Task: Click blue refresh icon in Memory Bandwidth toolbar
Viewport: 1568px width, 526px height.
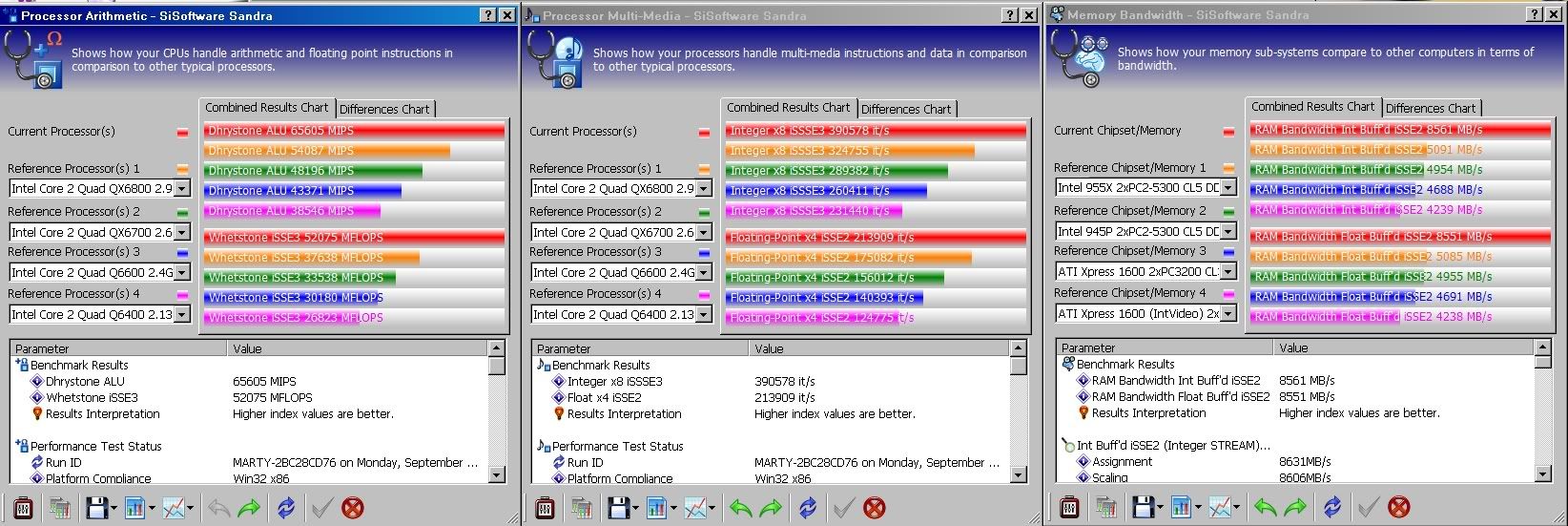Action: pyautogui.click(x=1332, y=508)
